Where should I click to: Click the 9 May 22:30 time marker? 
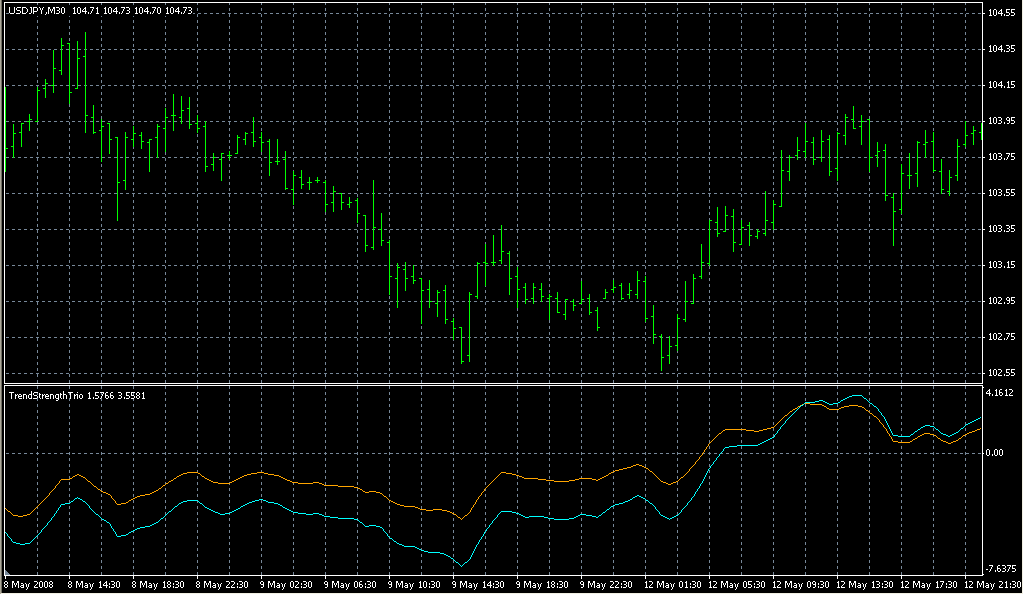[610, 584]
